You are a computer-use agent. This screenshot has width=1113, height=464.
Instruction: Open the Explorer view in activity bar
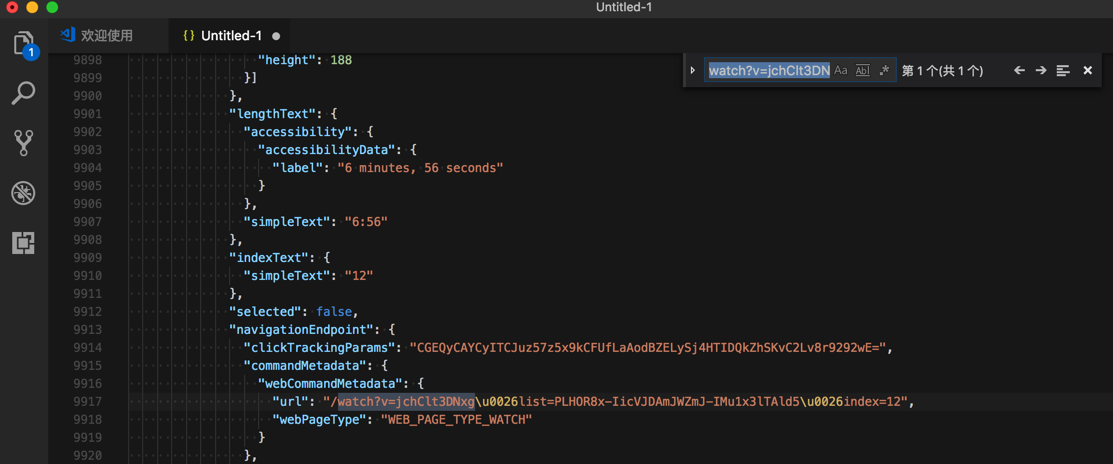pyautogui.click(x=24, y=45)
